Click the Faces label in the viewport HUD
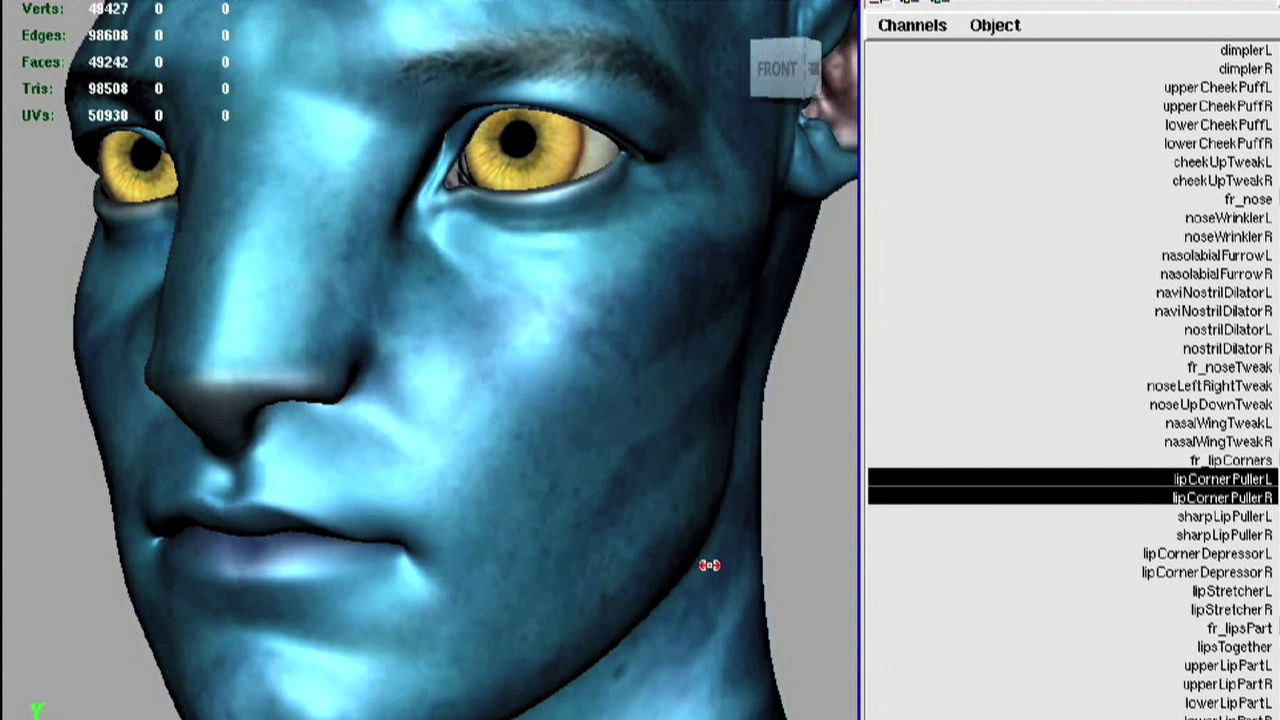The height and width of the screenshot is (720, 1280). pos(43,62)
